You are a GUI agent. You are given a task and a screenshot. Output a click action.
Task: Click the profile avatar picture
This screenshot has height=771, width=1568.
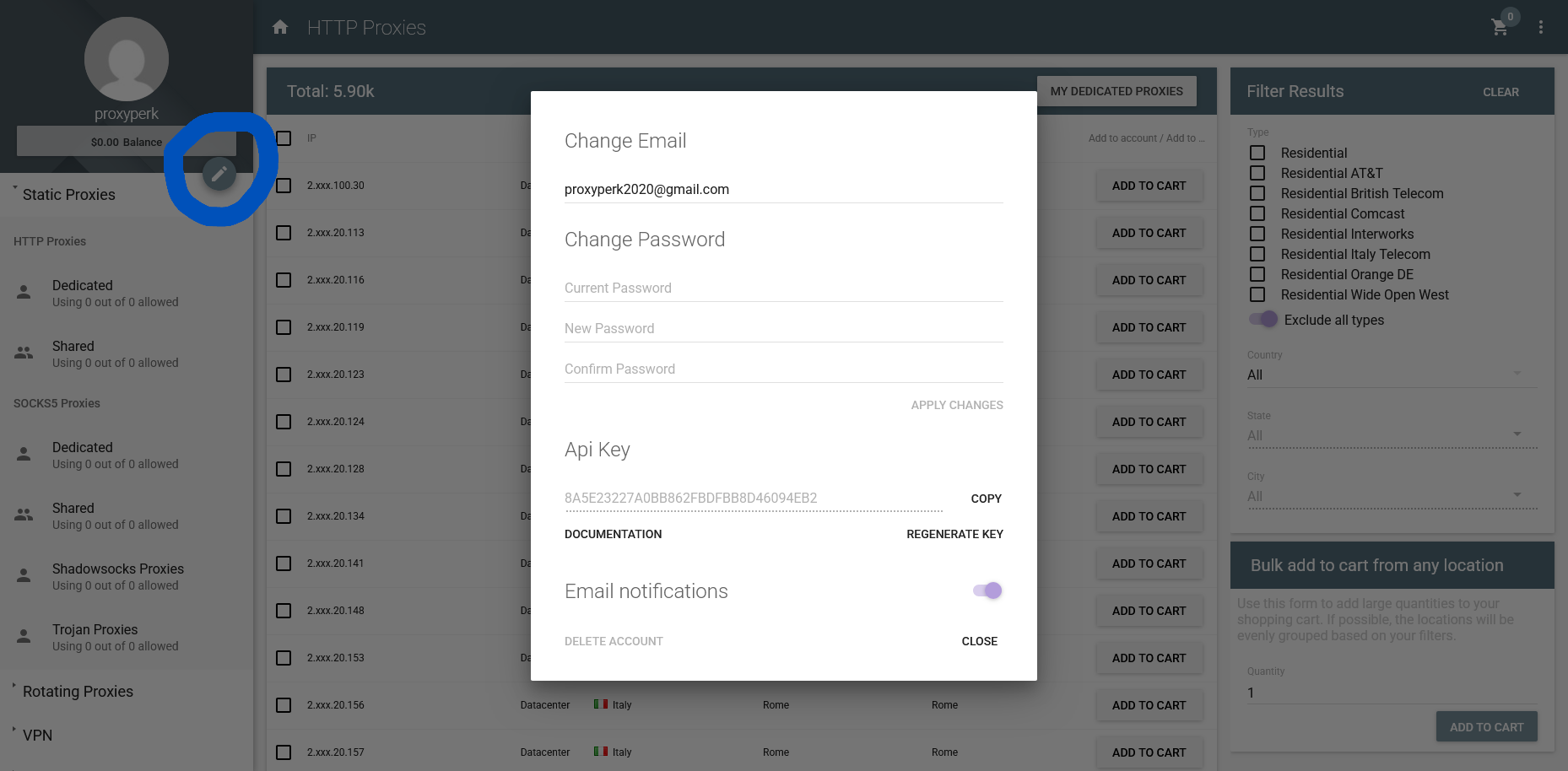(127, 59)
